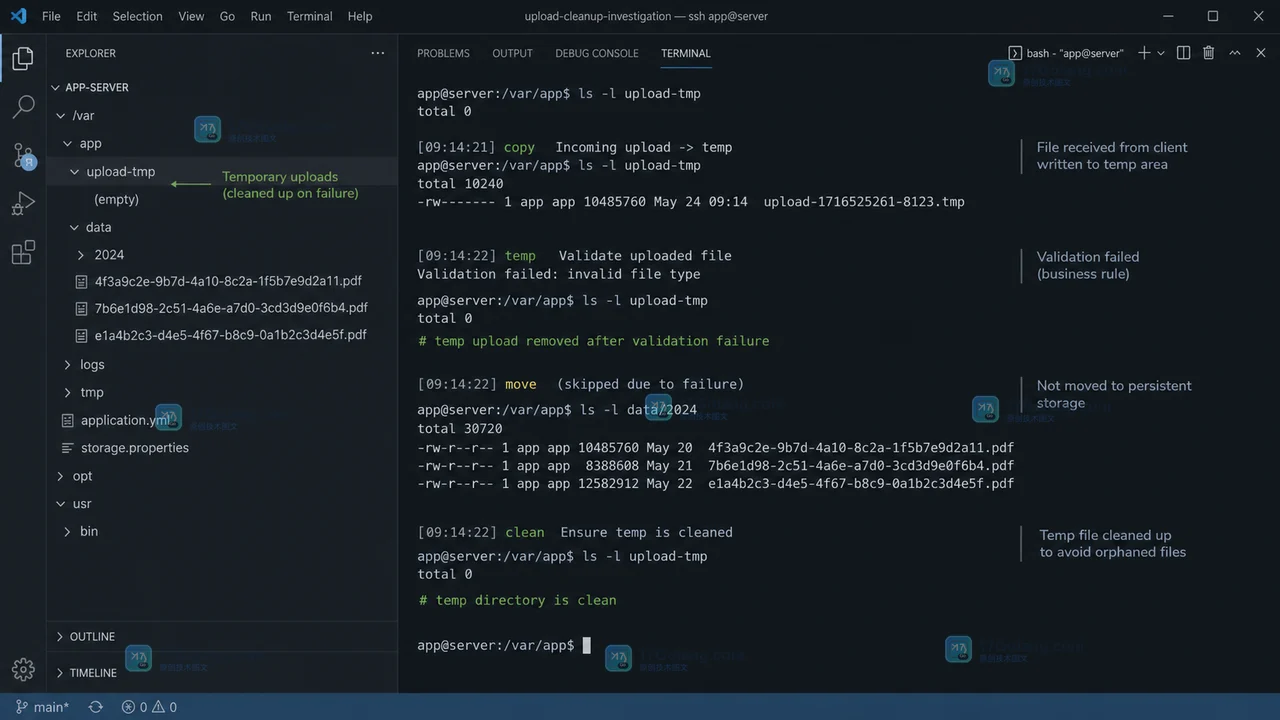
Task: Open the Extensions view
Action: click(x=23, y=253)
